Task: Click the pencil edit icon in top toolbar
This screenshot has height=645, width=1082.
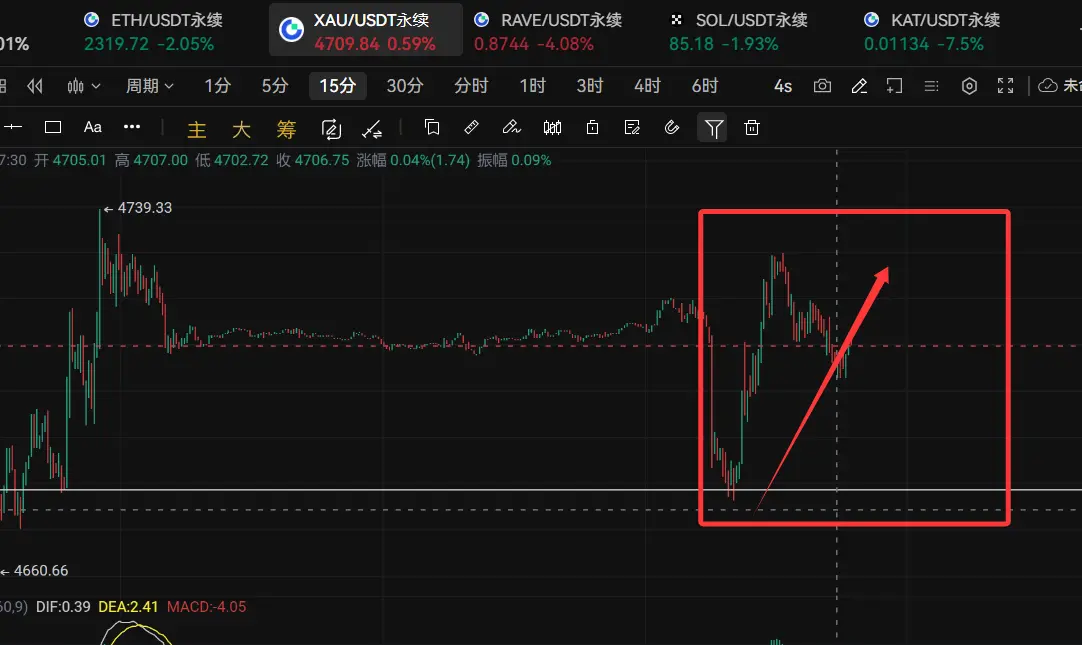Action: coord(859,86)
